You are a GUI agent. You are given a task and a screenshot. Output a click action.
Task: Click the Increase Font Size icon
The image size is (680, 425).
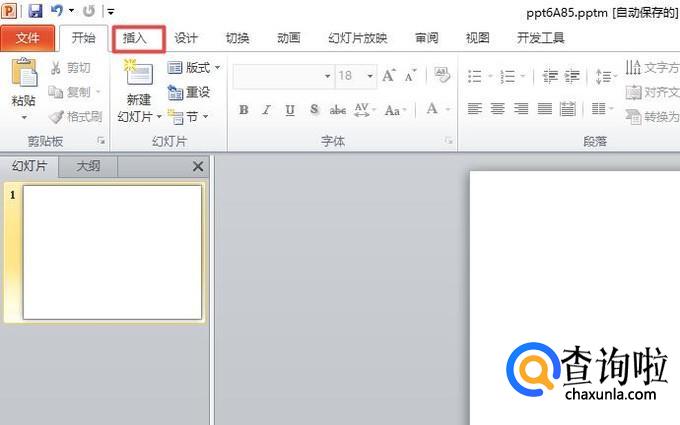[x=389, y=76]
